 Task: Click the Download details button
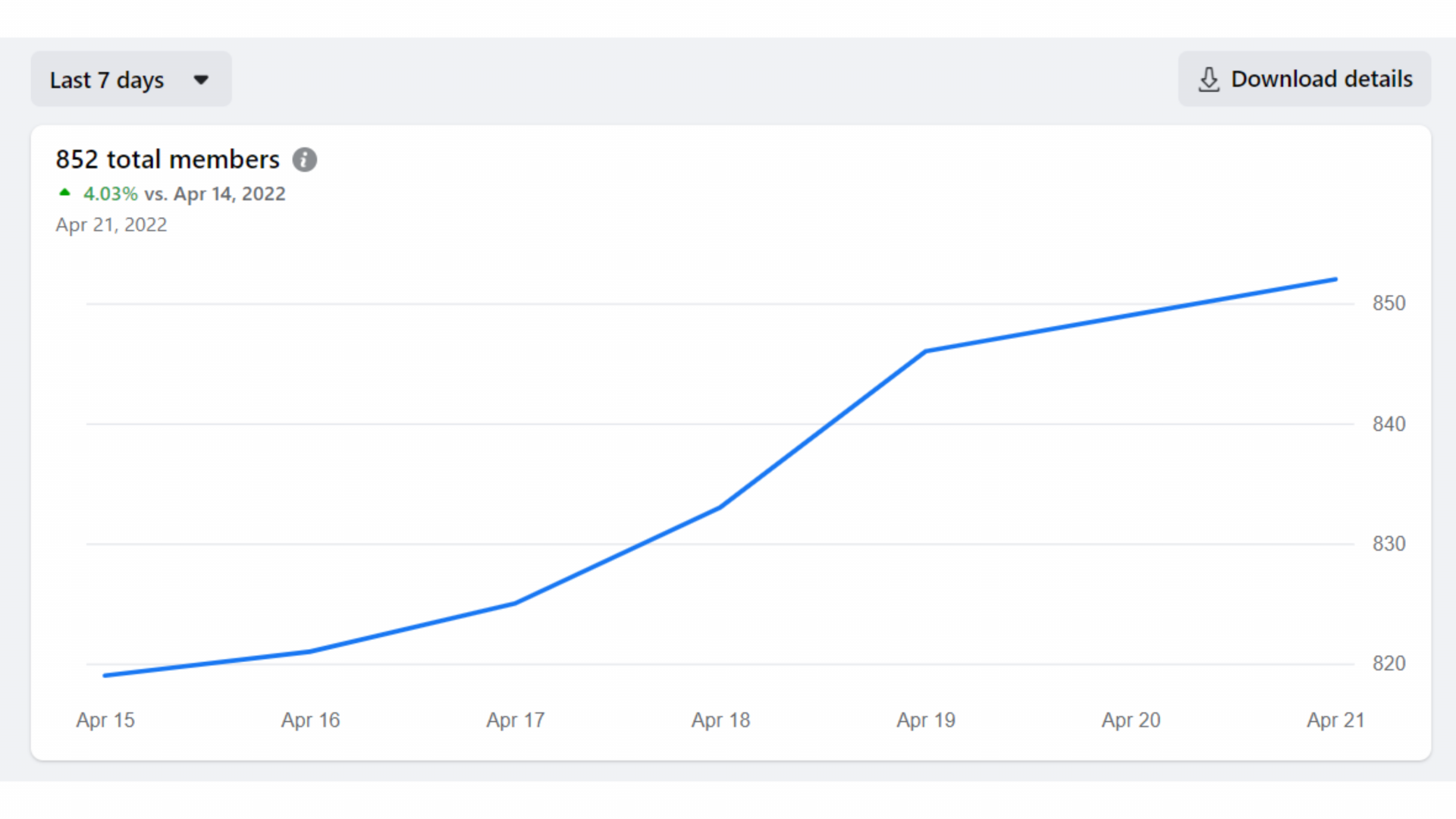[1304, 80]
